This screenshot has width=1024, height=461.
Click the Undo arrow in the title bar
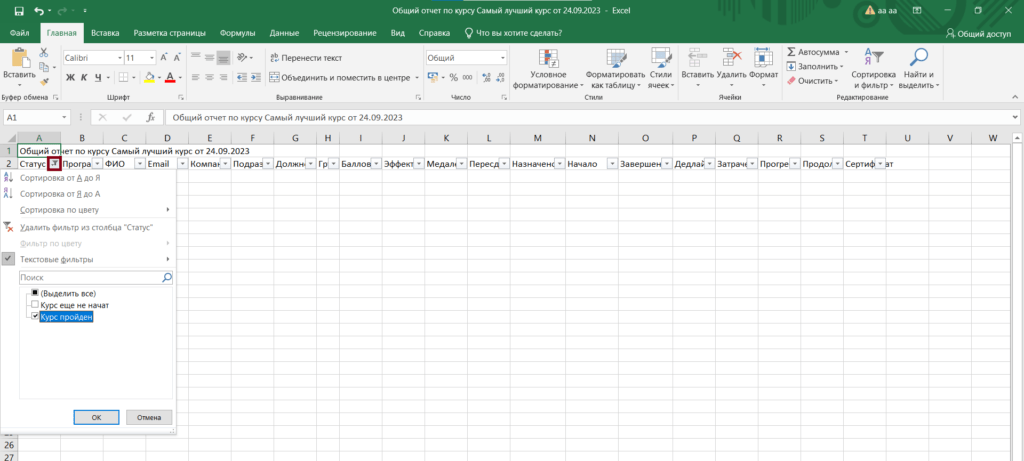(39, 11)
